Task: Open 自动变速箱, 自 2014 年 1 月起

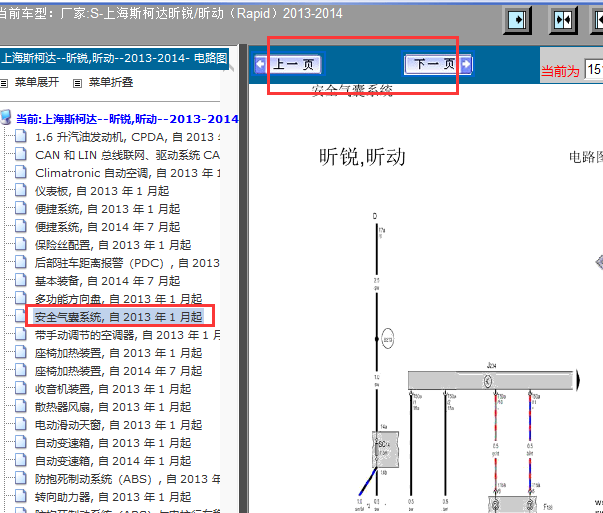Action: point(113,461)
